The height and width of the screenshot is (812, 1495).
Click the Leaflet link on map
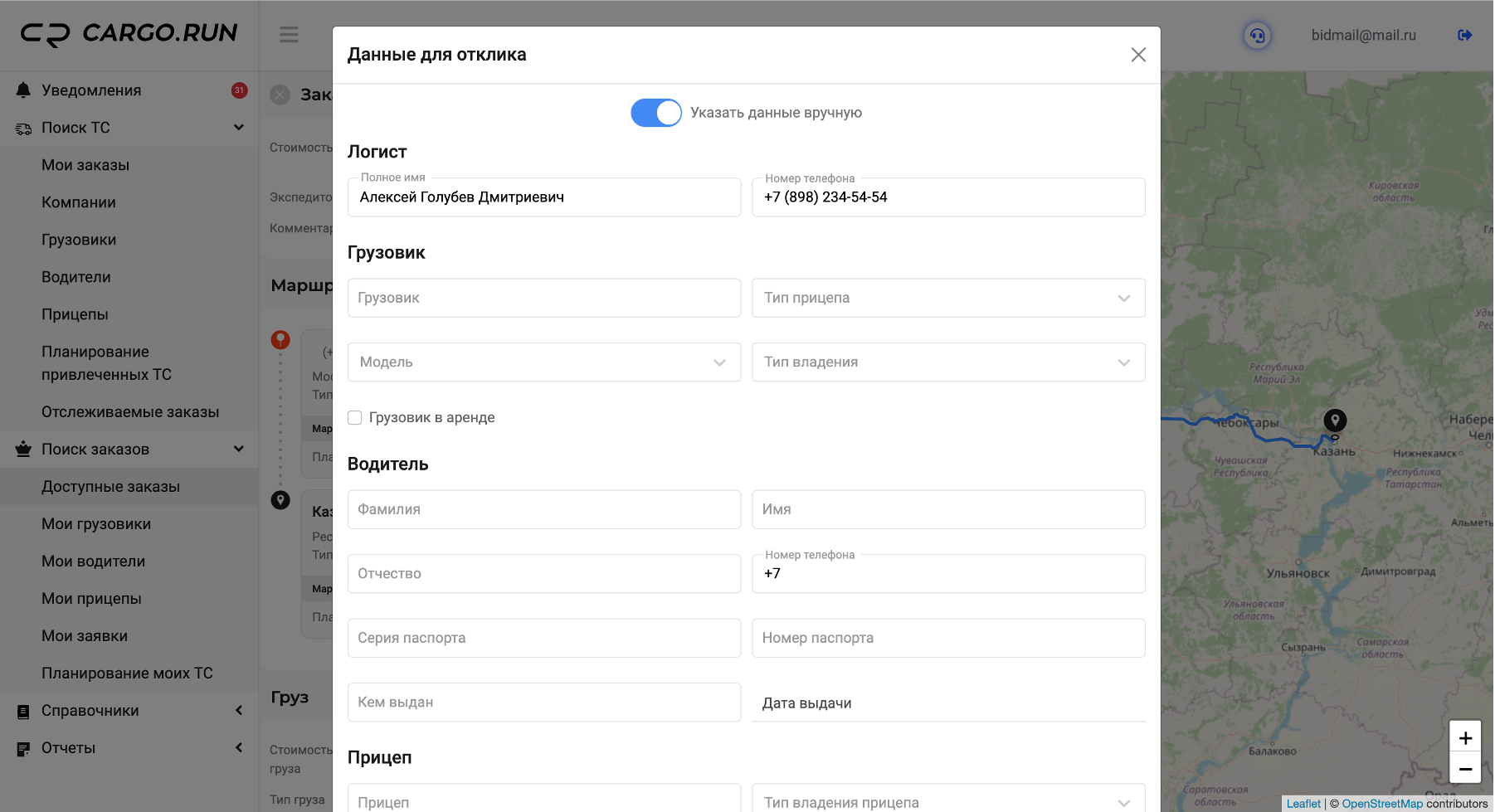(1303, 804)
